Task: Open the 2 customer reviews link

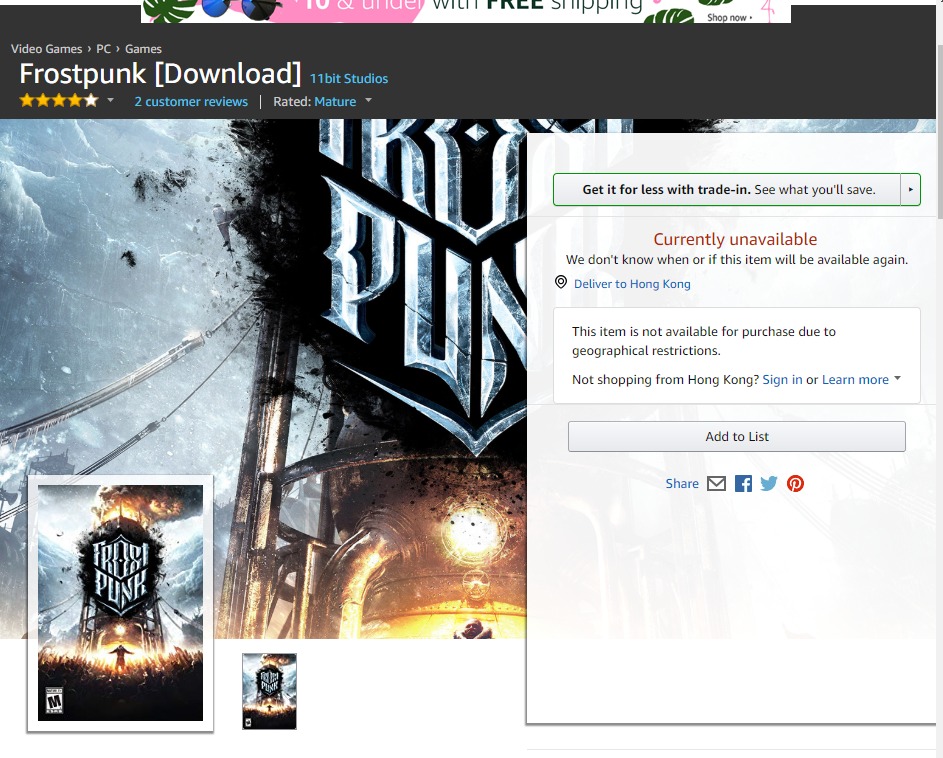Action: 191,102
